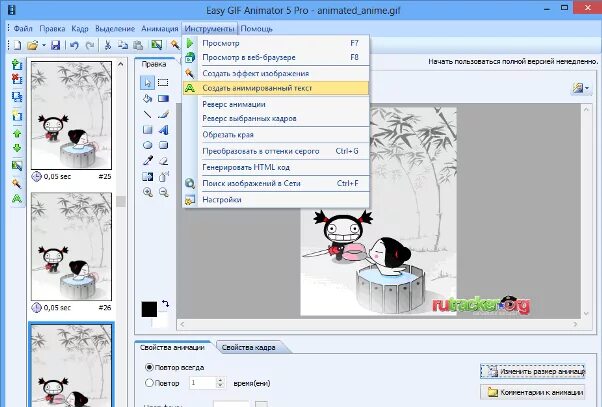Open the Файл menu

click(x=23, y=29)
